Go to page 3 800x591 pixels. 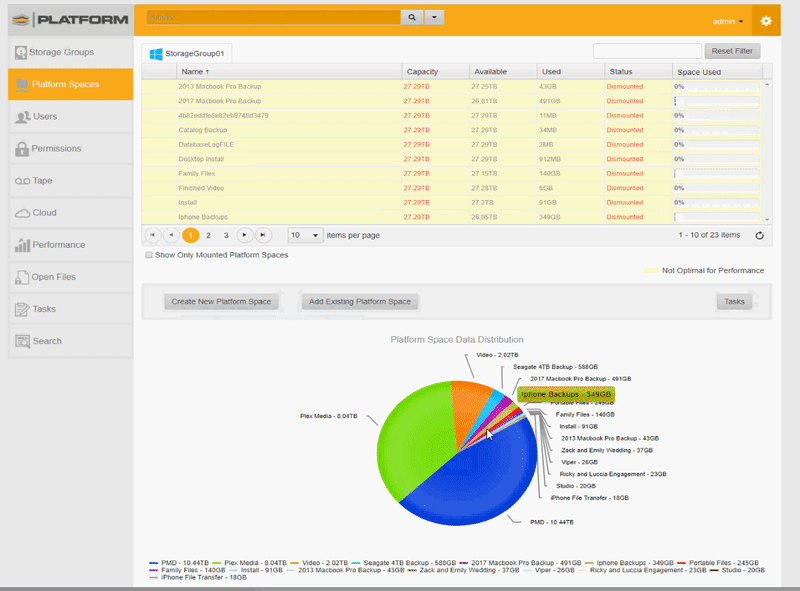pos(226,235)
